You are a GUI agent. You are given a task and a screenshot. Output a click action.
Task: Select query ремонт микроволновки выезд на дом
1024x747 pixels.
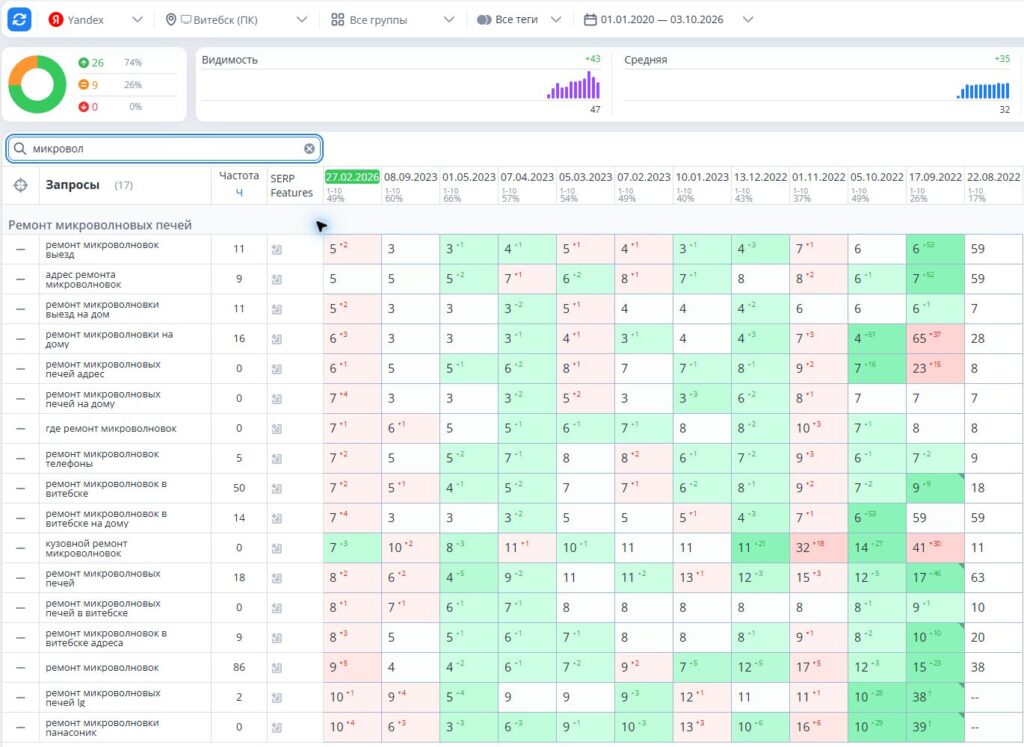coord(103,310)
